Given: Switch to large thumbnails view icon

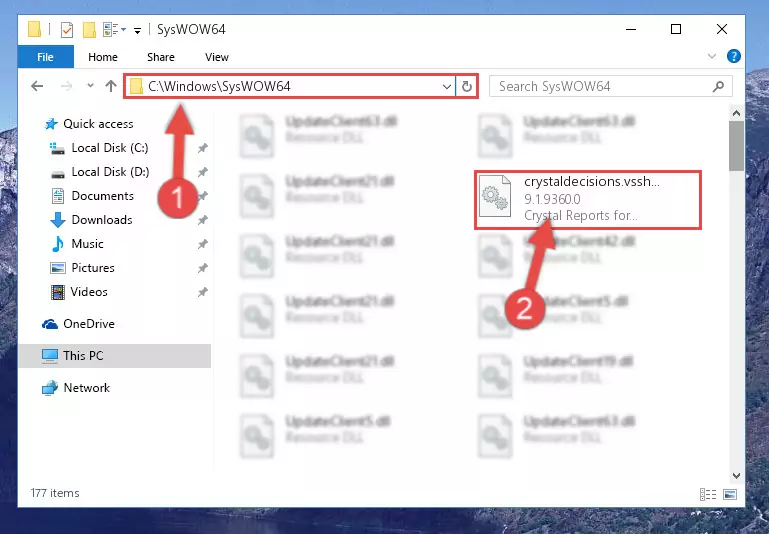Looking at the screenshot, I should 730,494.
